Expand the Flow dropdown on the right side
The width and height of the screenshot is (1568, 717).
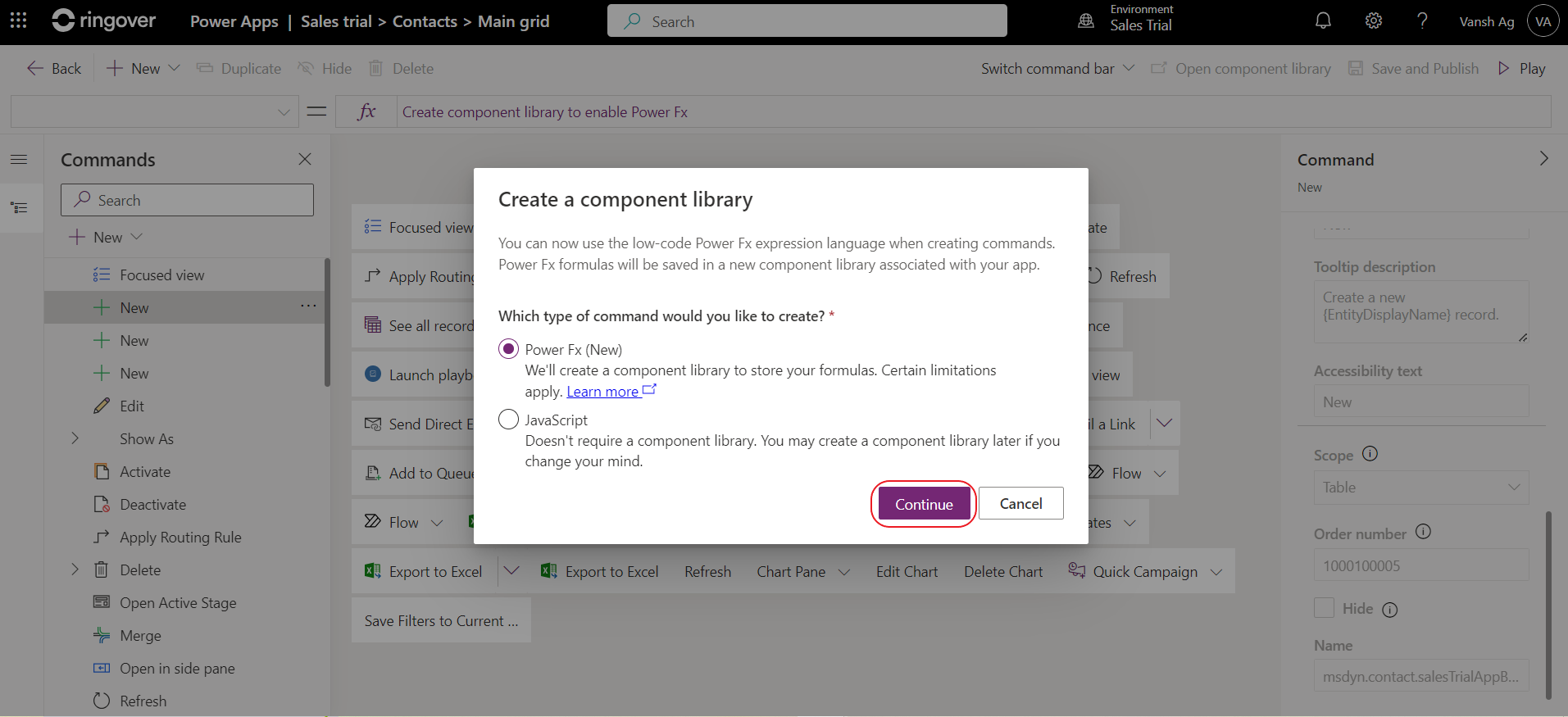pos(1160,474)
